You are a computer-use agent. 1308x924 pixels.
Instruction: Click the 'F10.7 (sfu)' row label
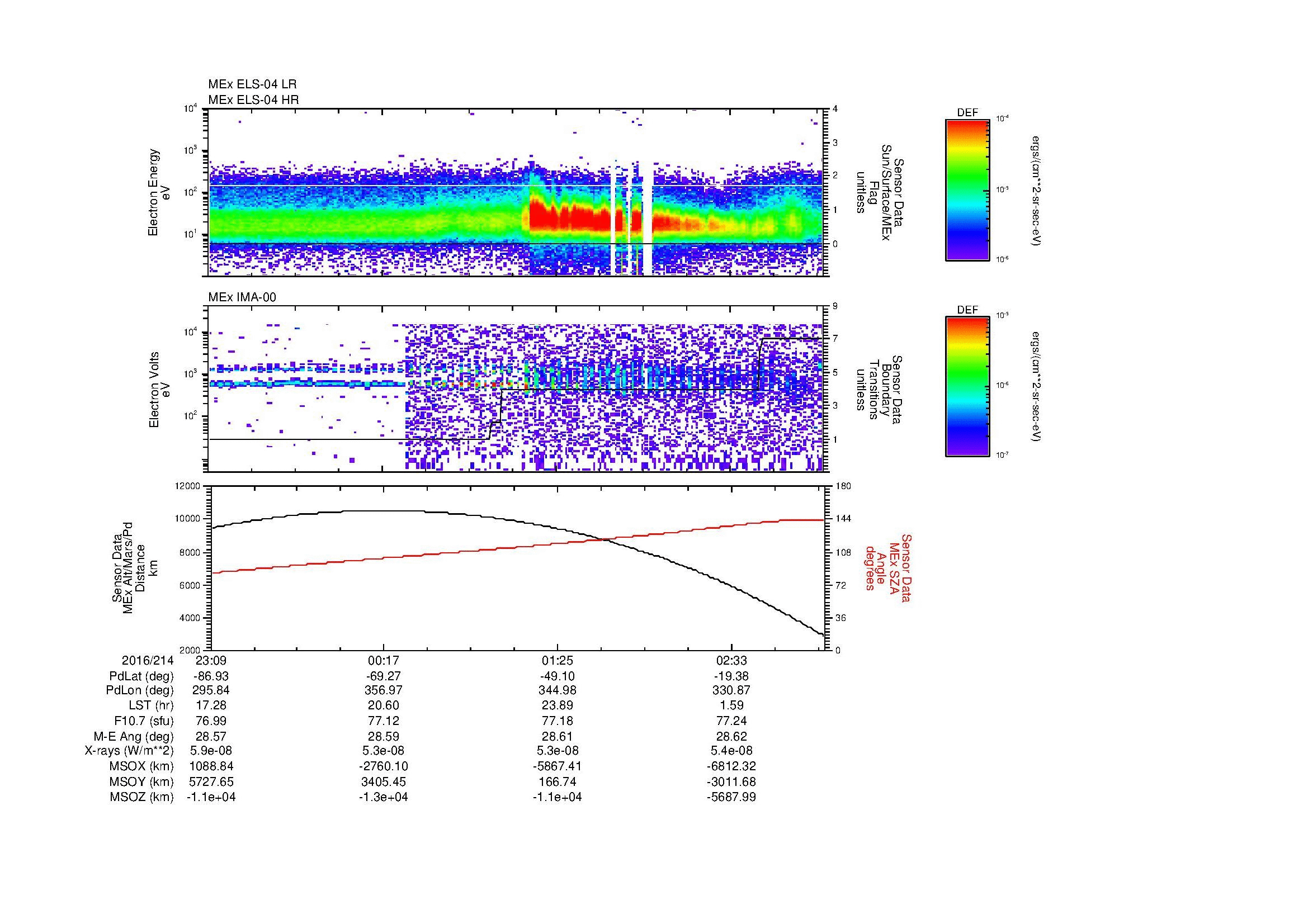coord(144,721)
